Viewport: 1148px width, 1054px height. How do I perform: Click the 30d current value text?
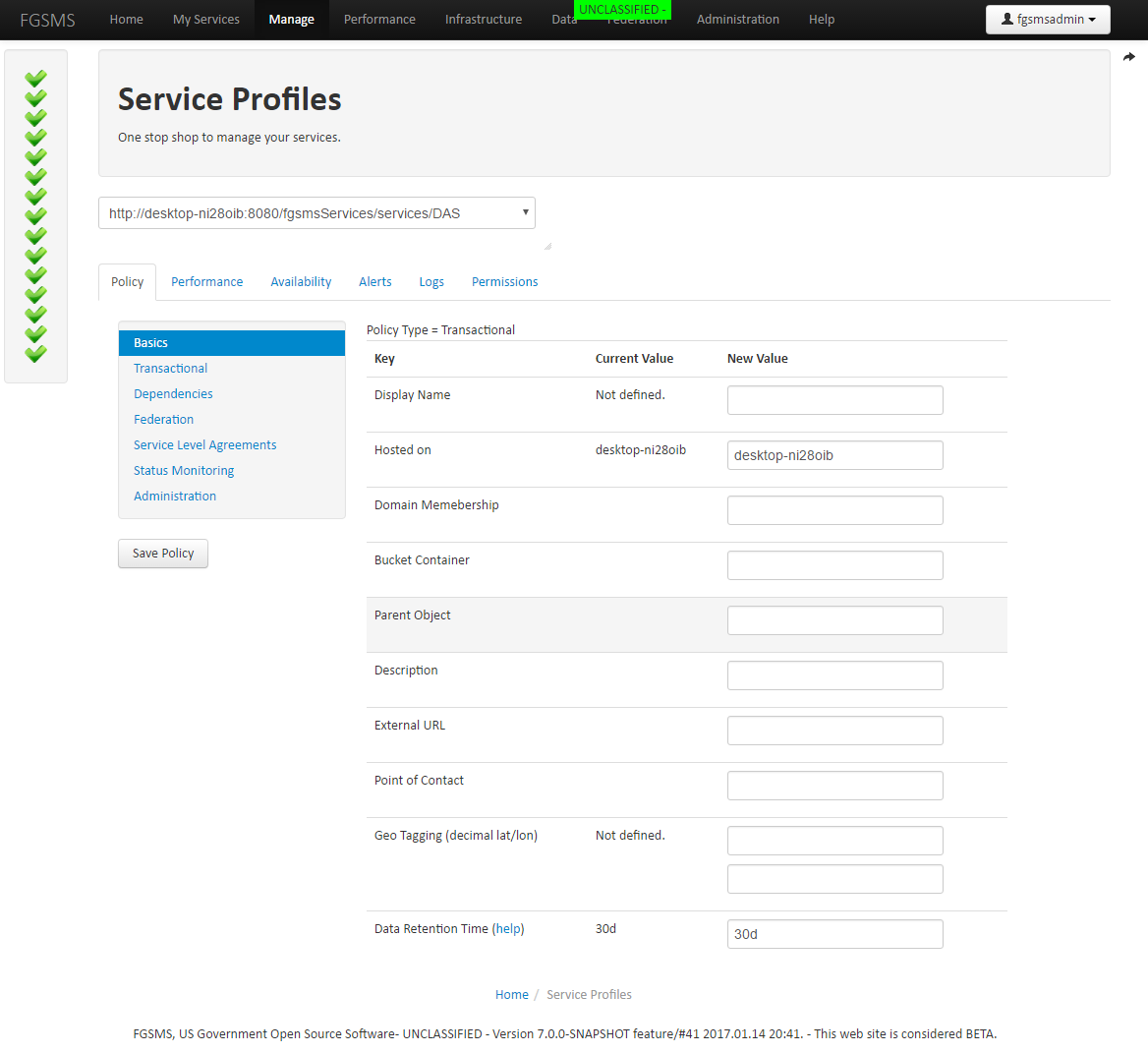pos(605,929)
